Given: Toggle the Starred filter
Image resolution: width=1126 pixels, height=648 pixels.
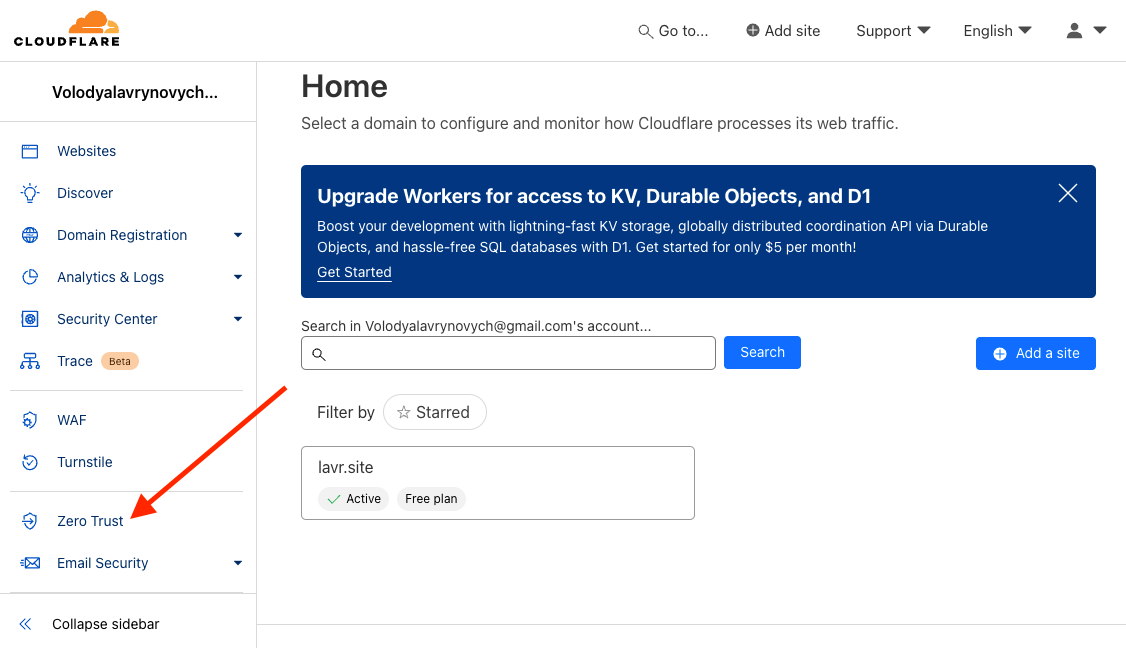Looking at the screenshot, I should coord(434,412).
